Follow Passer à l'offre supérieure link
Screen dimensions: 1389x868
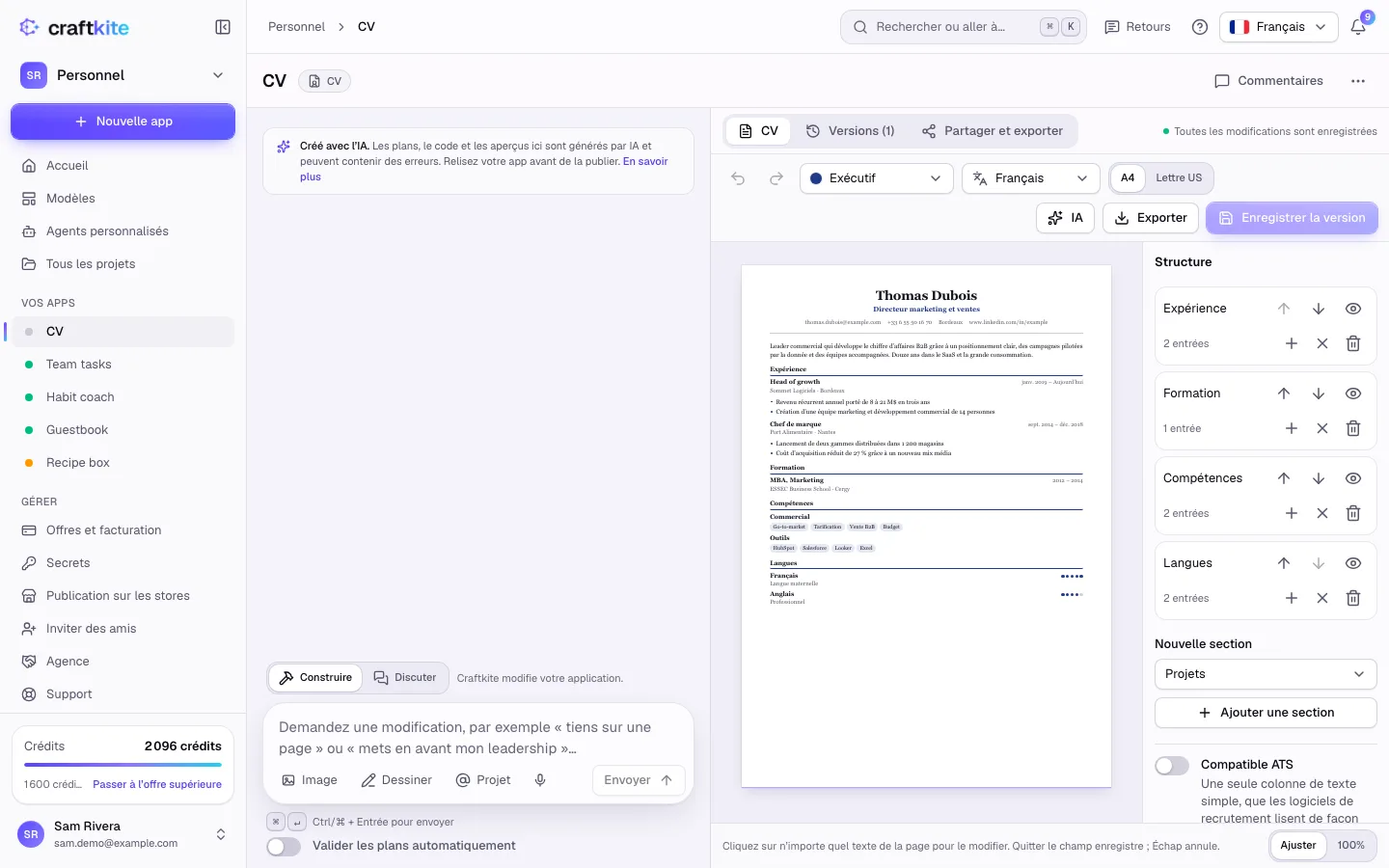coord(157,784)
